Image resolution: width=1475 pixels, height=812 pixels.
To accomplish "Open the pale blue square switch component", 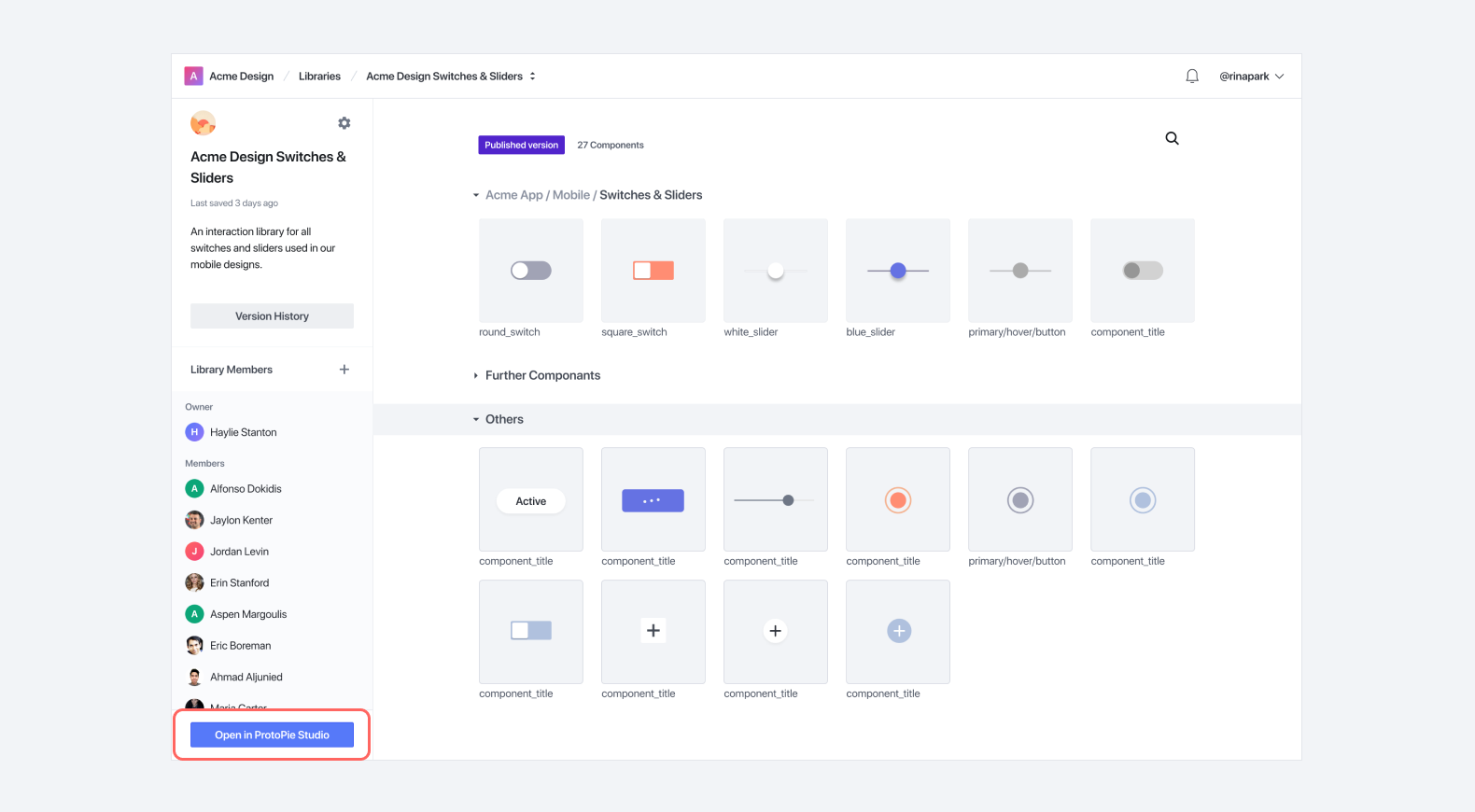I will (x=531, y=632).
